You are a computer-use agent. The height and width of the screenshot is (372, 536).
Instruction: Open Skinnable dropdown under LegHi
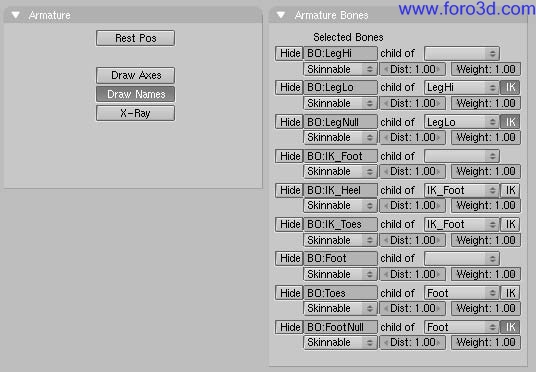point(340,69)
